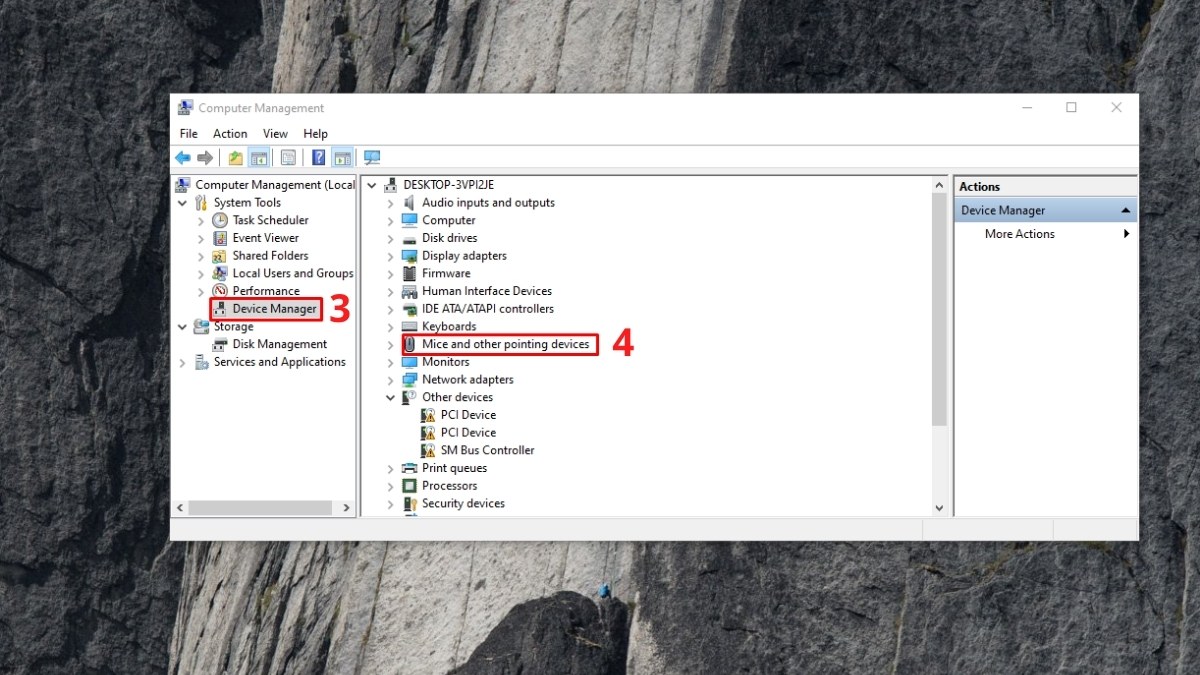Open the File menu

pos(189,134)
